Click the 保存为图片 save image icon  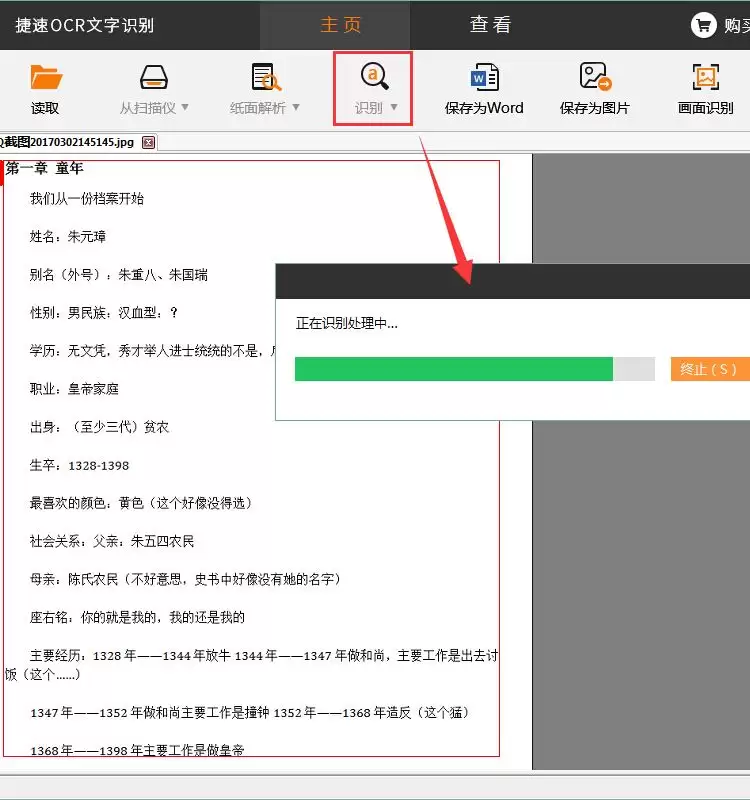coord(595,77)
